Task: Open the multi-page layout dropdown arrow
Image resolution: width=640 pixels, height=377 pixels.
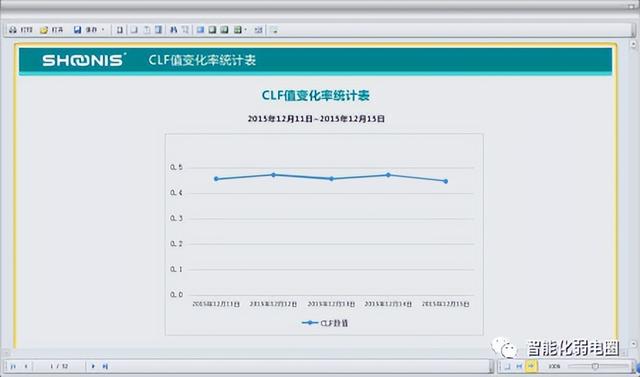Action: (245, 30)
